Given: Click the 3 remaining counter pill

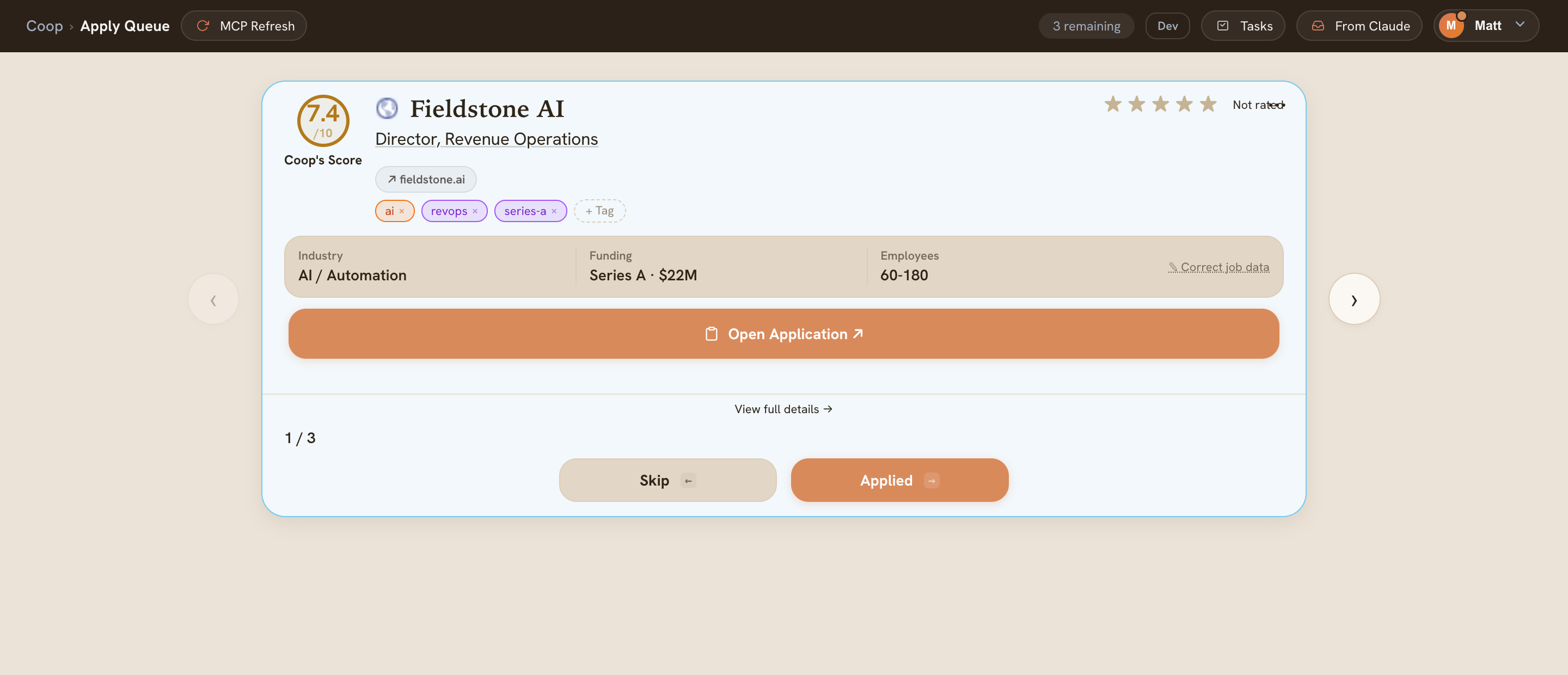Looking at the screenshot, I should 1086,26.
